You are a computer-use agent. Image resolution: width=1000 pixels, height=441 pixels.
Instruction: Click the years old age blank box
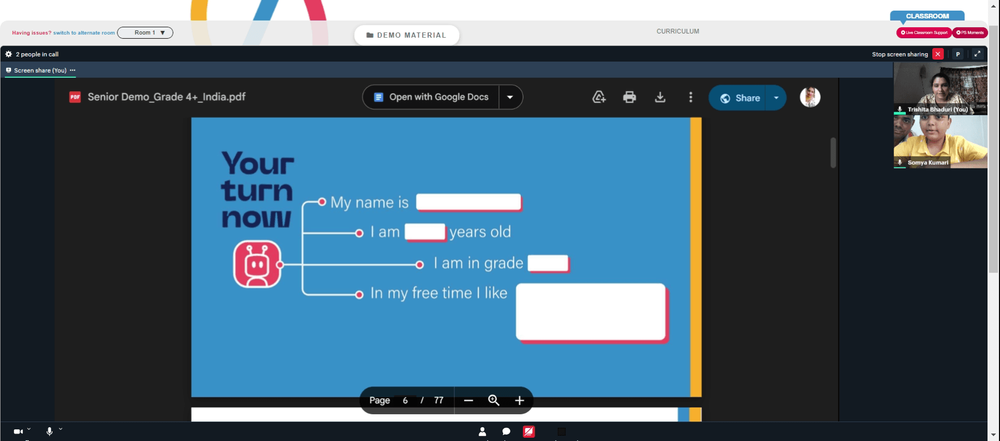pos(425,232)
